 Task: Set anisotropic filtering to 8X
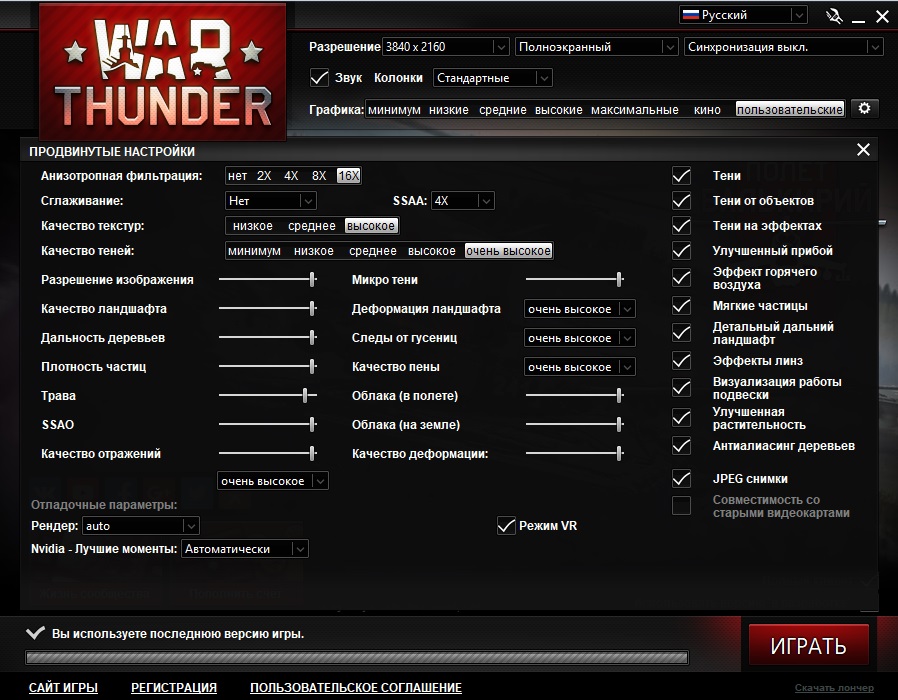(x=319, y=176)
